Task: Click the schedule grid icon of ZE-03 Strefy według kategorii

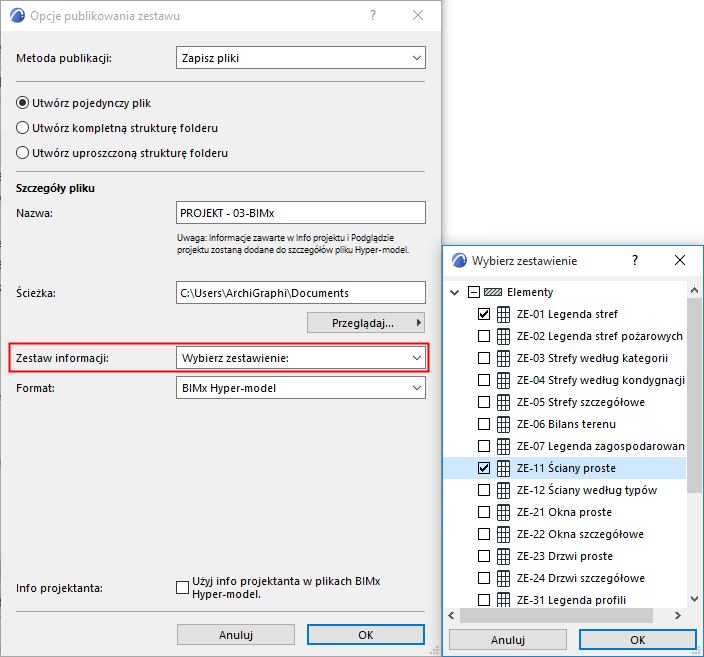Action: (x=503, y=358)
